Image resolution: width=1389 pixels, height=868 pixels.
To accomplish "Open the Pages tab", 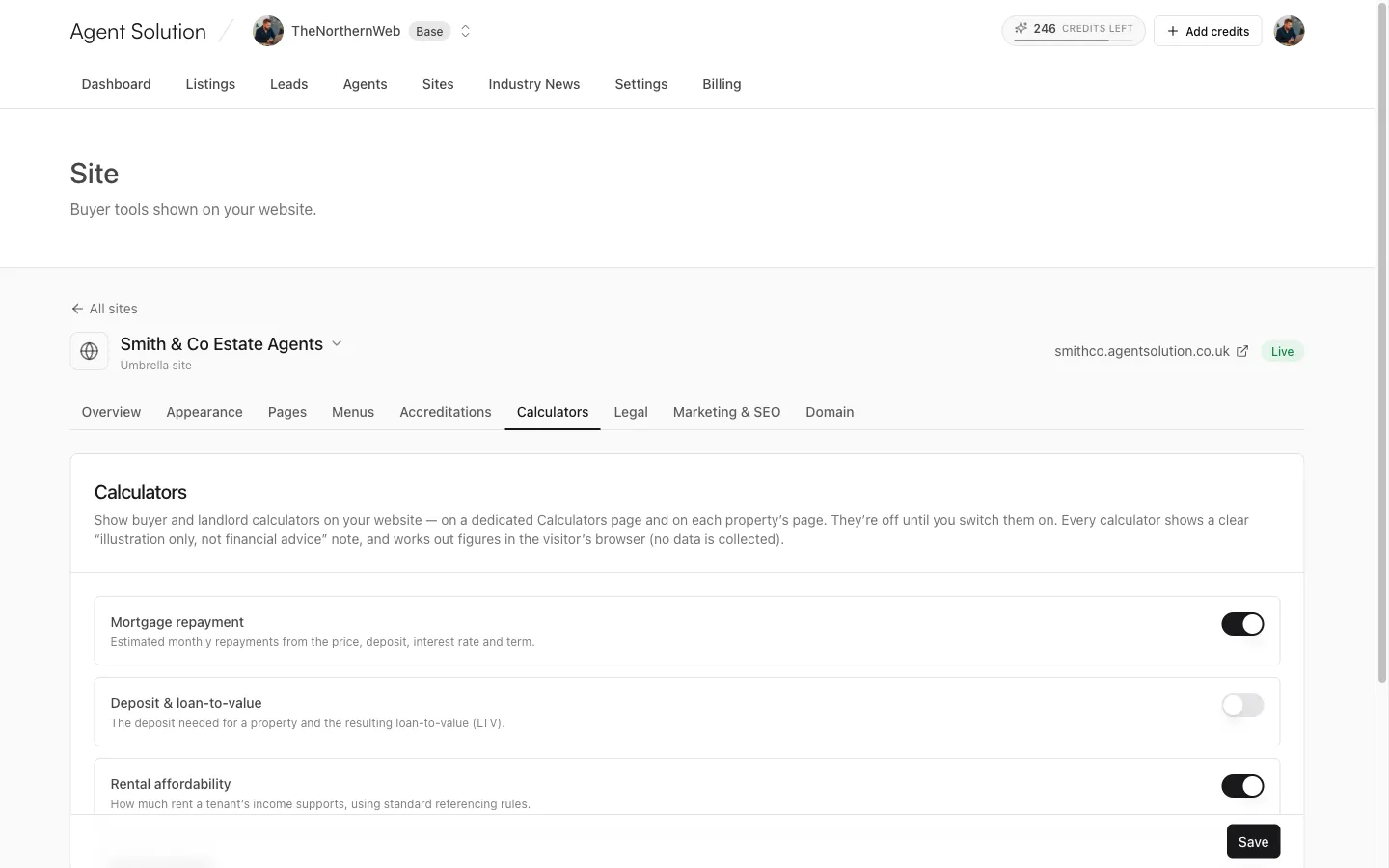I will [287, 412].
